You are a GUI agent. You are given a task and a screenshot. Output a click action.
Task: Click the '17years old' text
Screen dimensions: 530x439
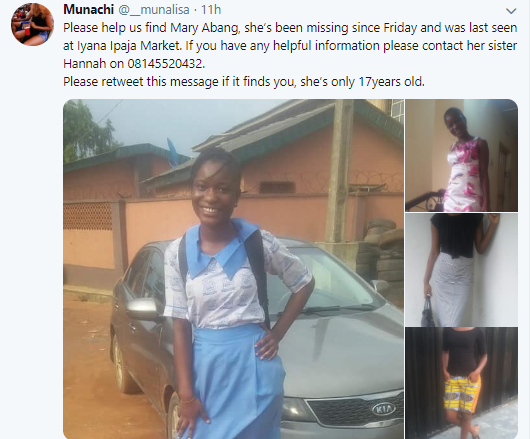point(391,82)
